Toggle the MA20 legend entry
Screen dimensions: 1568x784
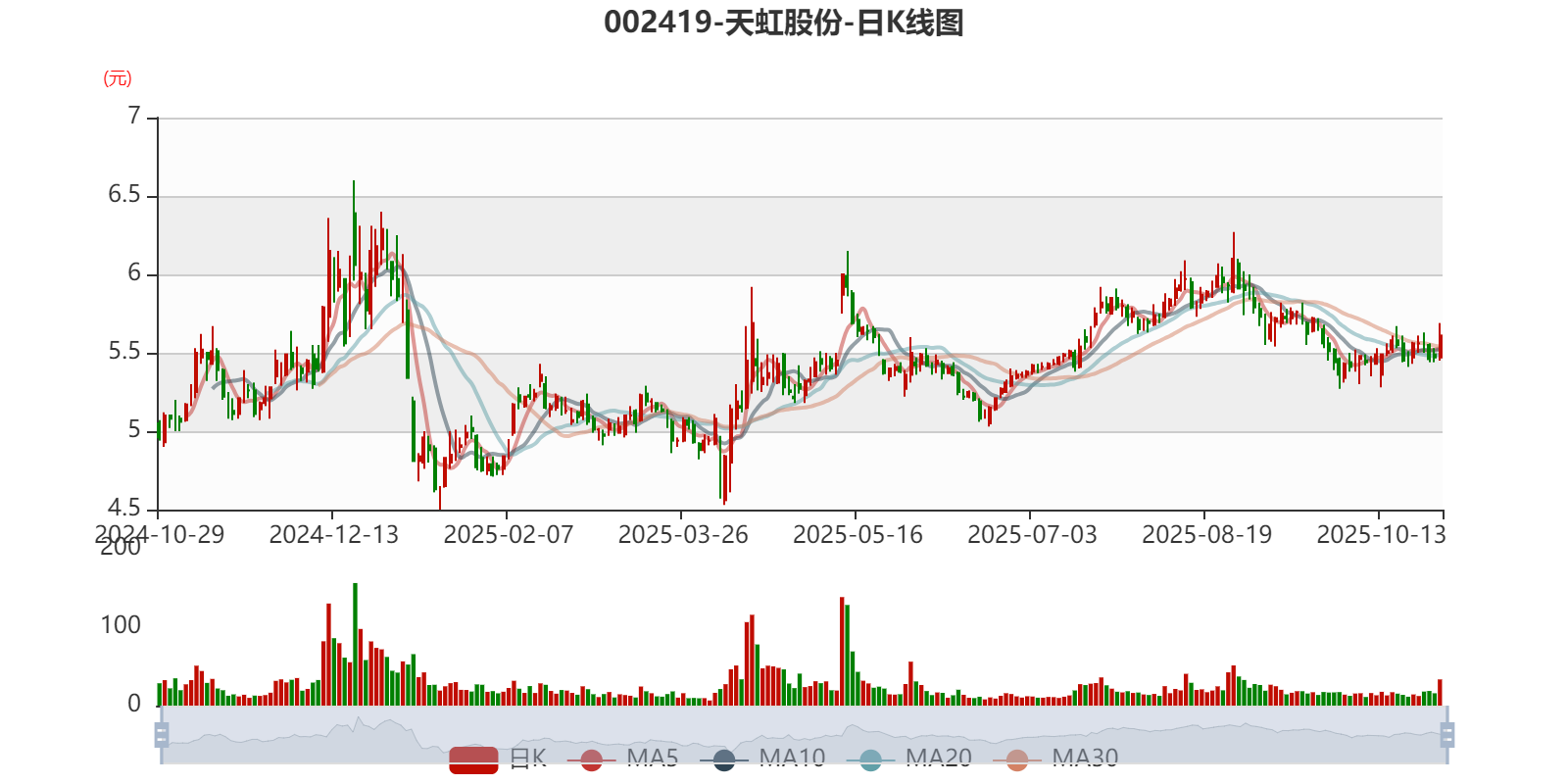tap(909, 759)
